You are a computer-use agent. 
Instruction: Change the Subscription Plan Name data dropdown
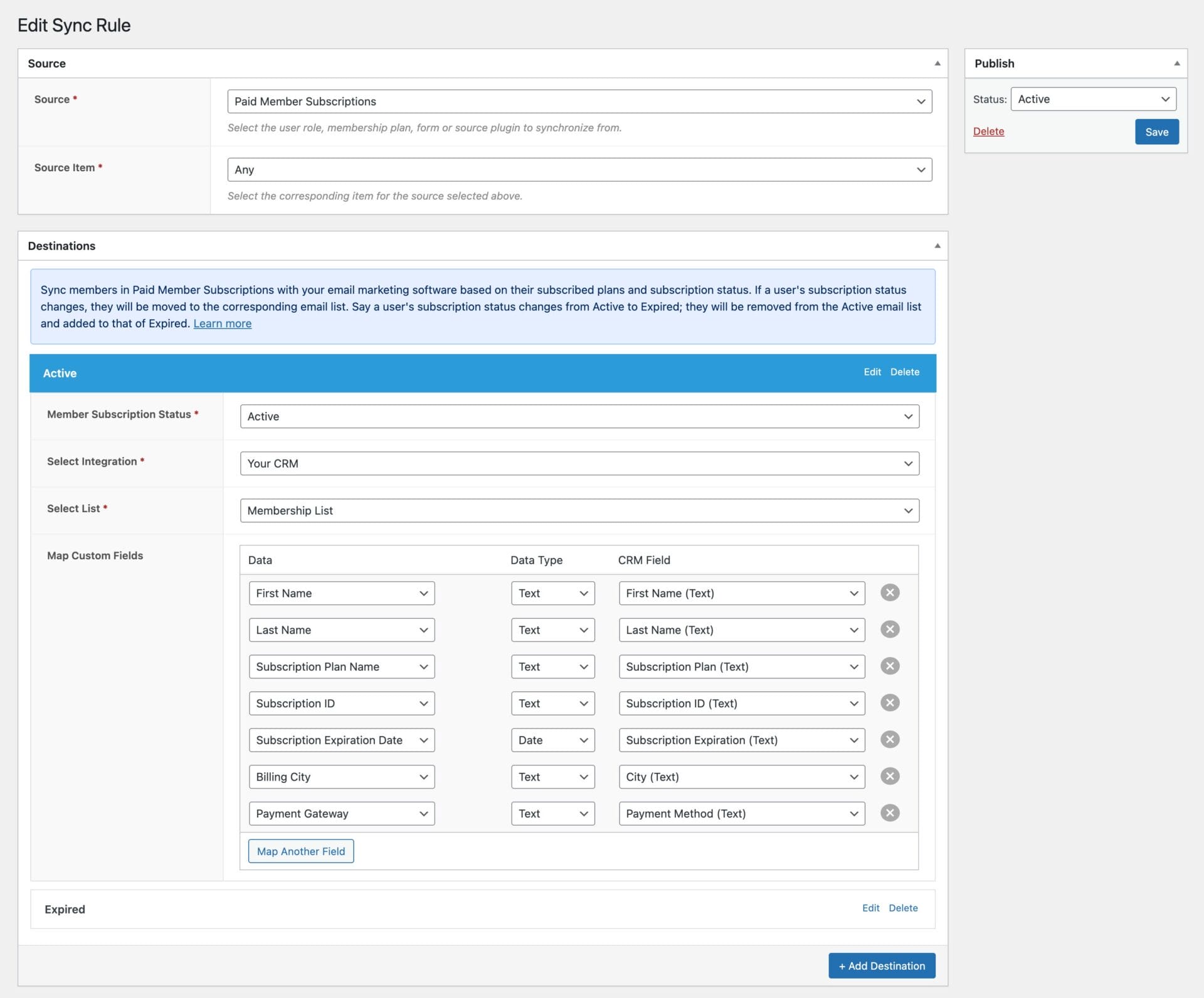pos(342,666)
